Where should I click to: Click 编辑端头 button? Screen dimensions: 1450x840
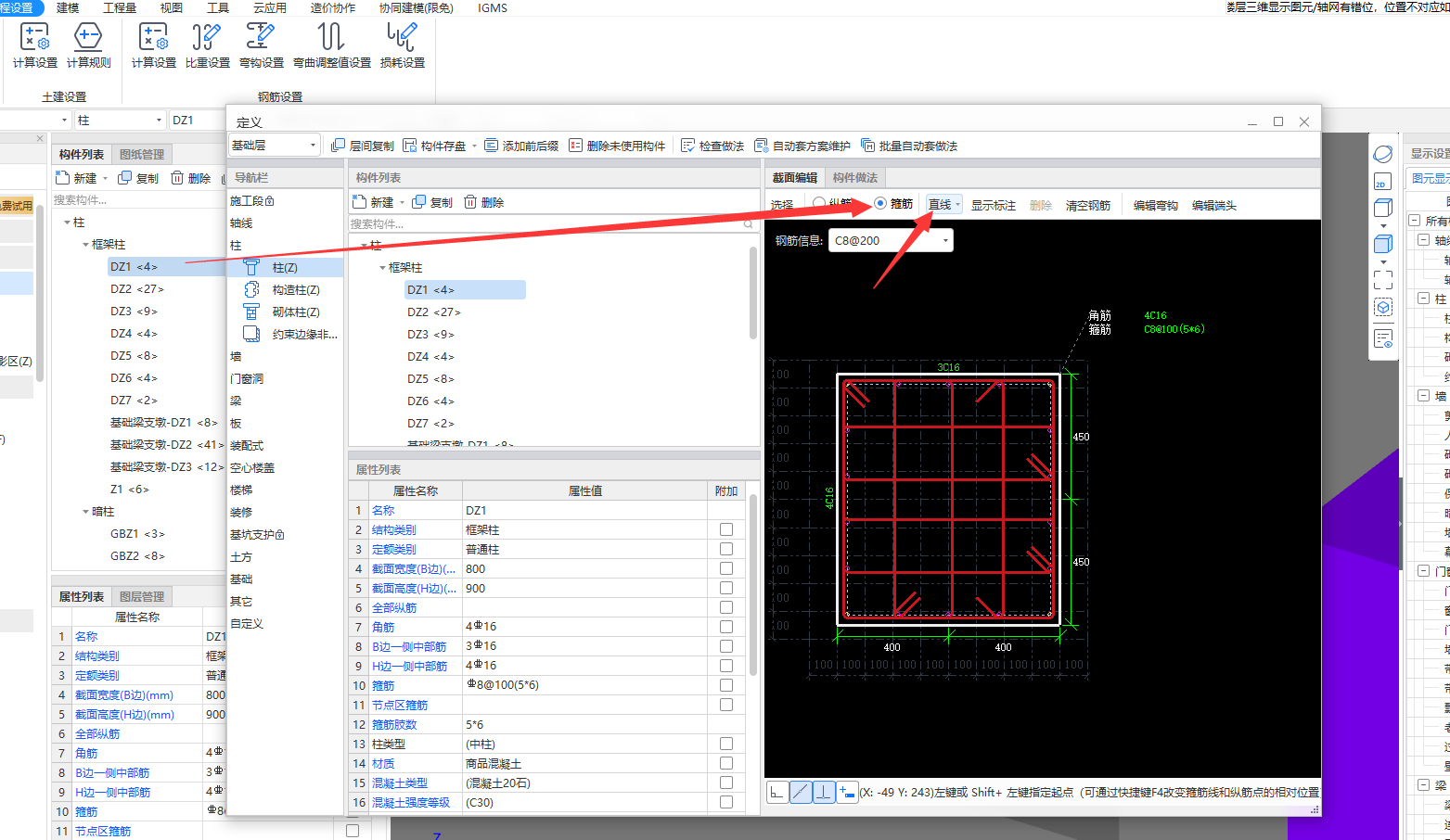pyautogui.click(x=1213, y=205)
